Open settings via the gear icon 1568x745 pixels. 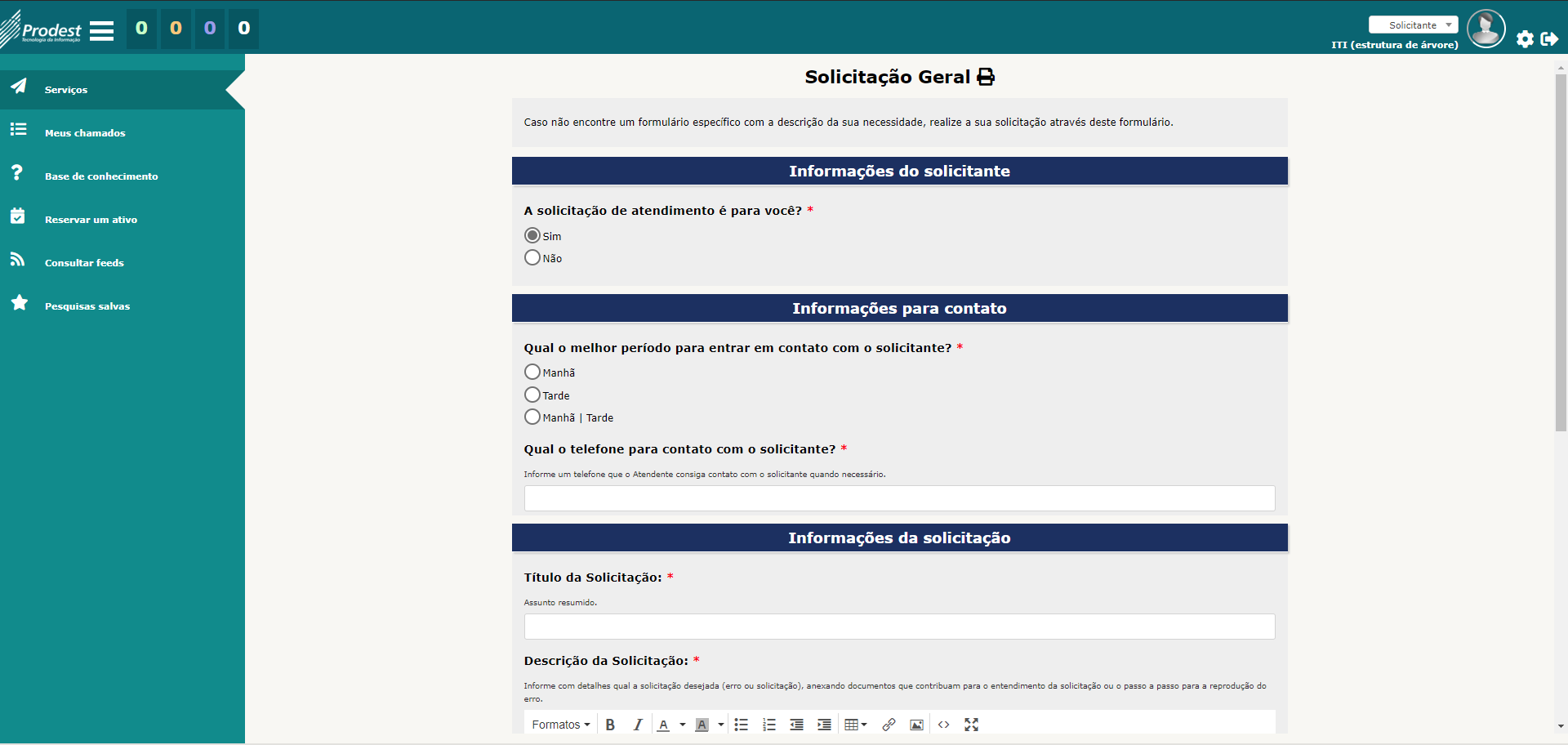(x=1525, y=38)
